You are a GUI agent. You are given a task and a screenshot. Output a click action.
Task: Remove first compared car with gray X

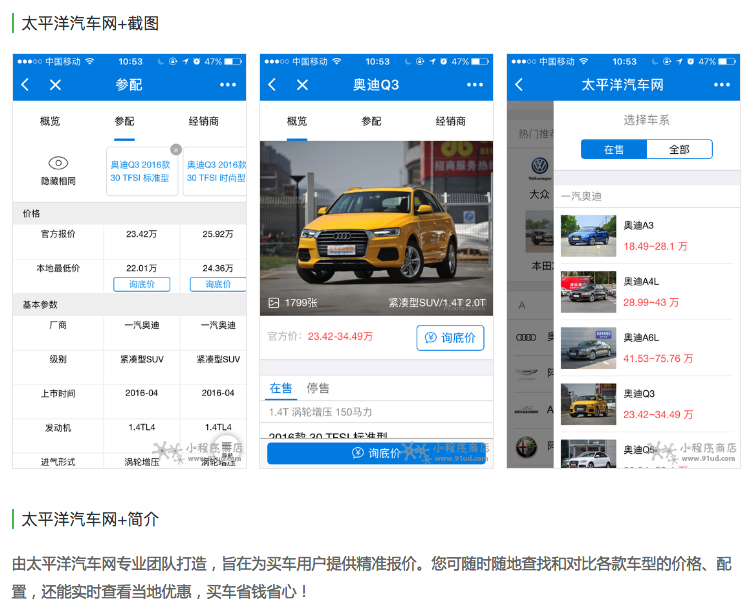pos(176,150)
